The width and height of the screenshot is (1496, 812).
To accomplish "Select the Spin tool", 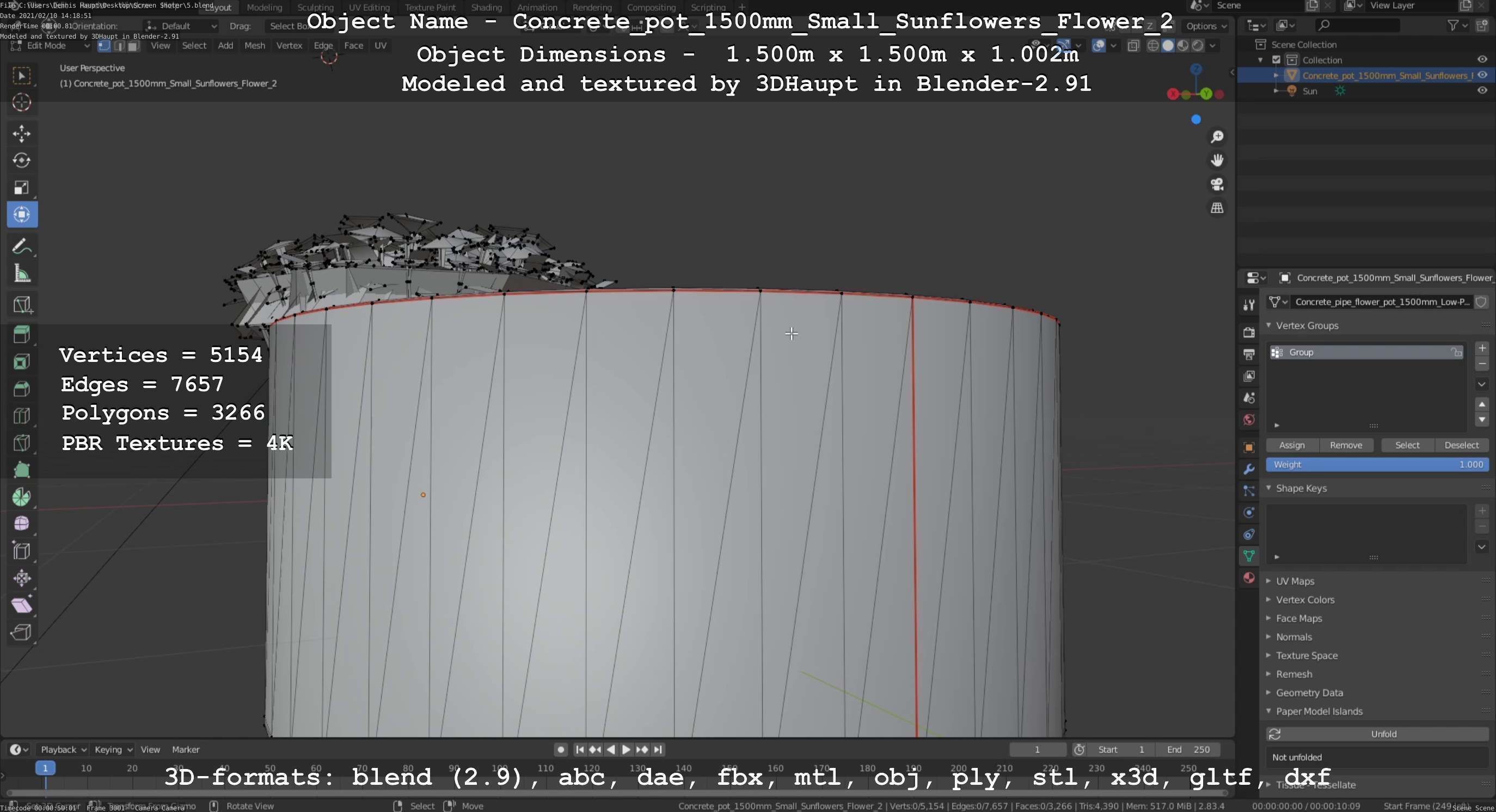I will [x=21, y=497].
